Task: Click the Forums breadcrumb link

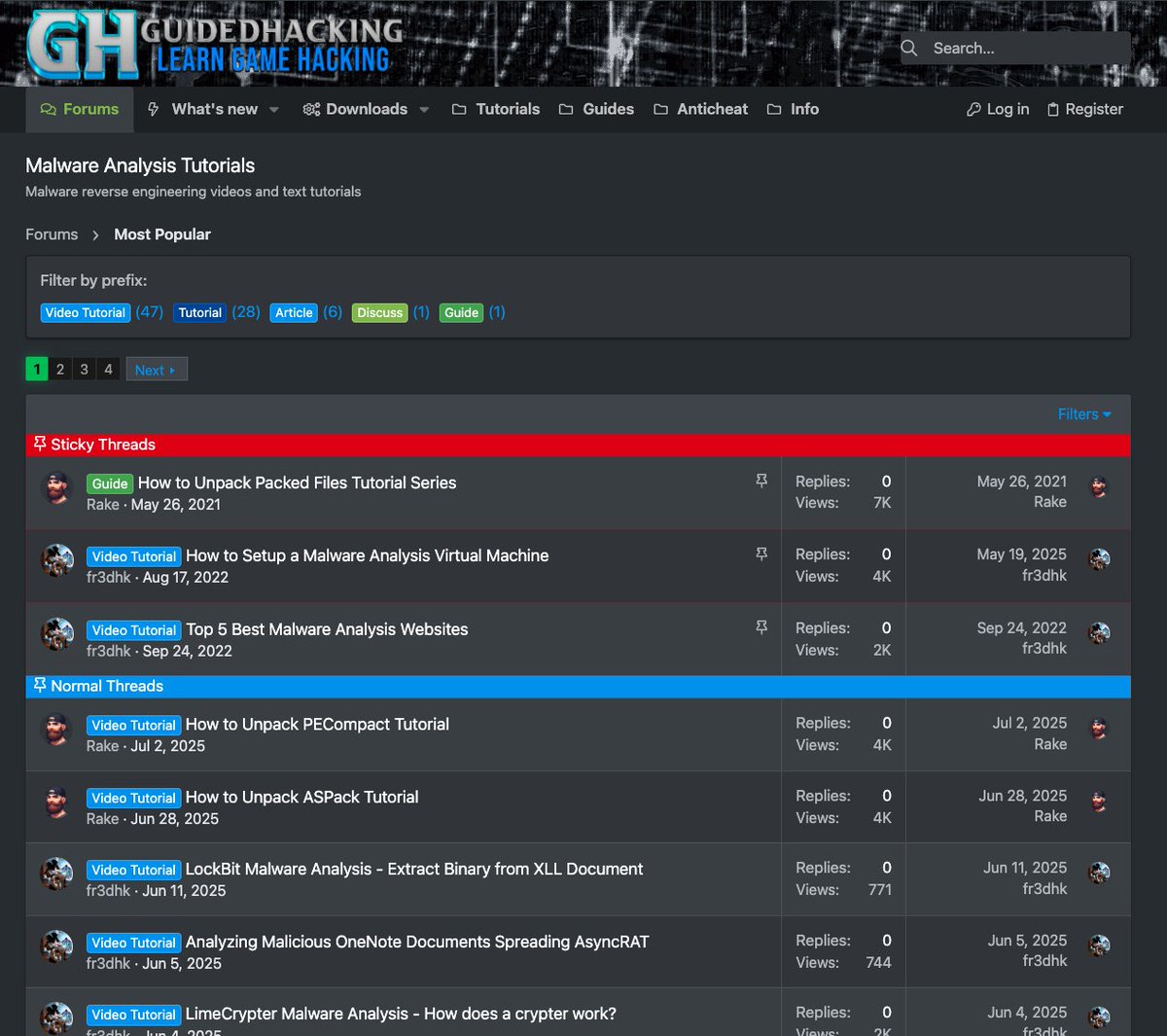Action: tap(52, 234)
